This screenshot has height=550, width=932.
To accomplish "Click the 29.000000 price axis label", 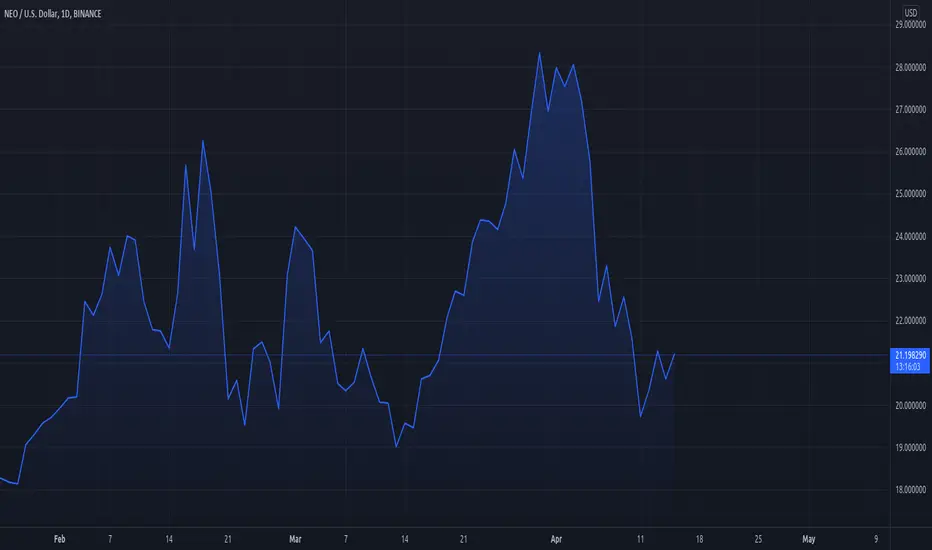I will (x=910, y=24).
